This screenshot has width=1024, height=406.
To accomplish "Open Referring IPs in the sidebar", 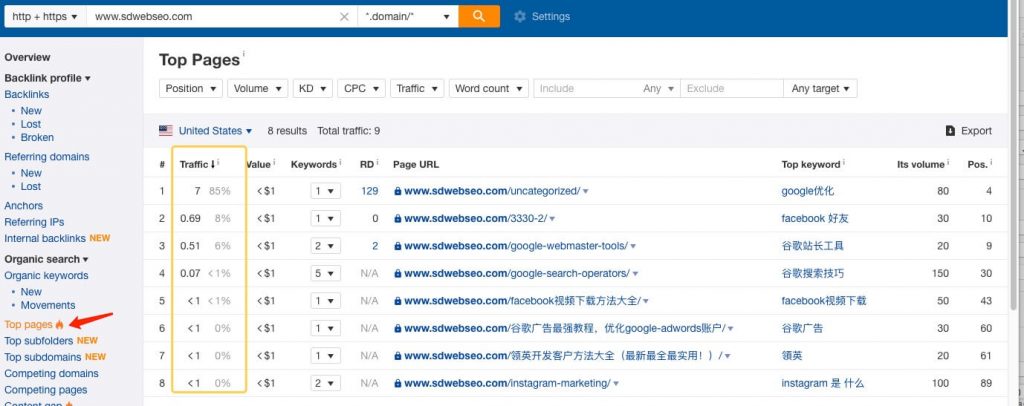I will click(x=34, y=222).
